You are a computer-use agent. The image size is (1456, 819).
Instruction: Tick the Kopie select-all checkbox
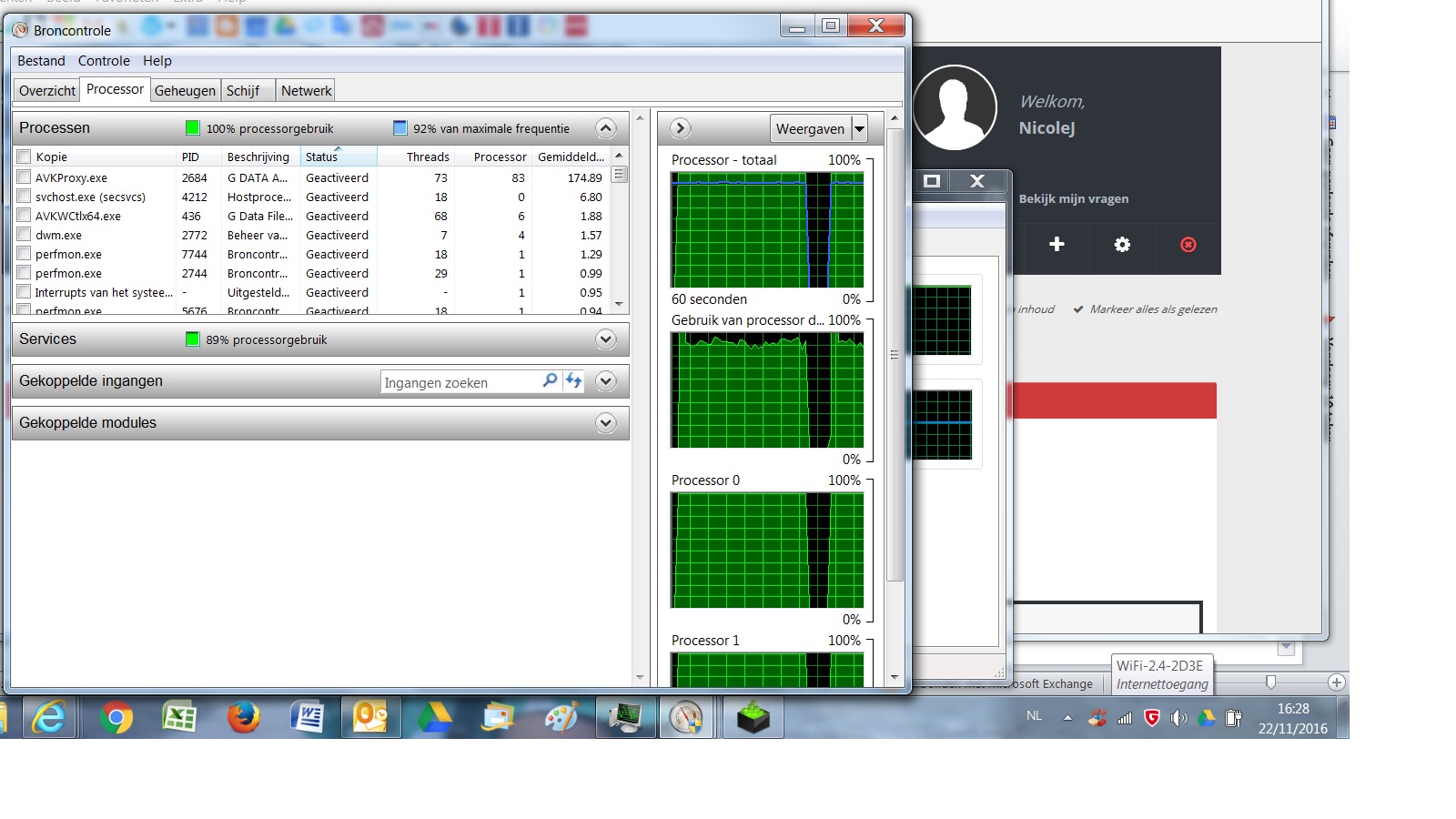25,157
